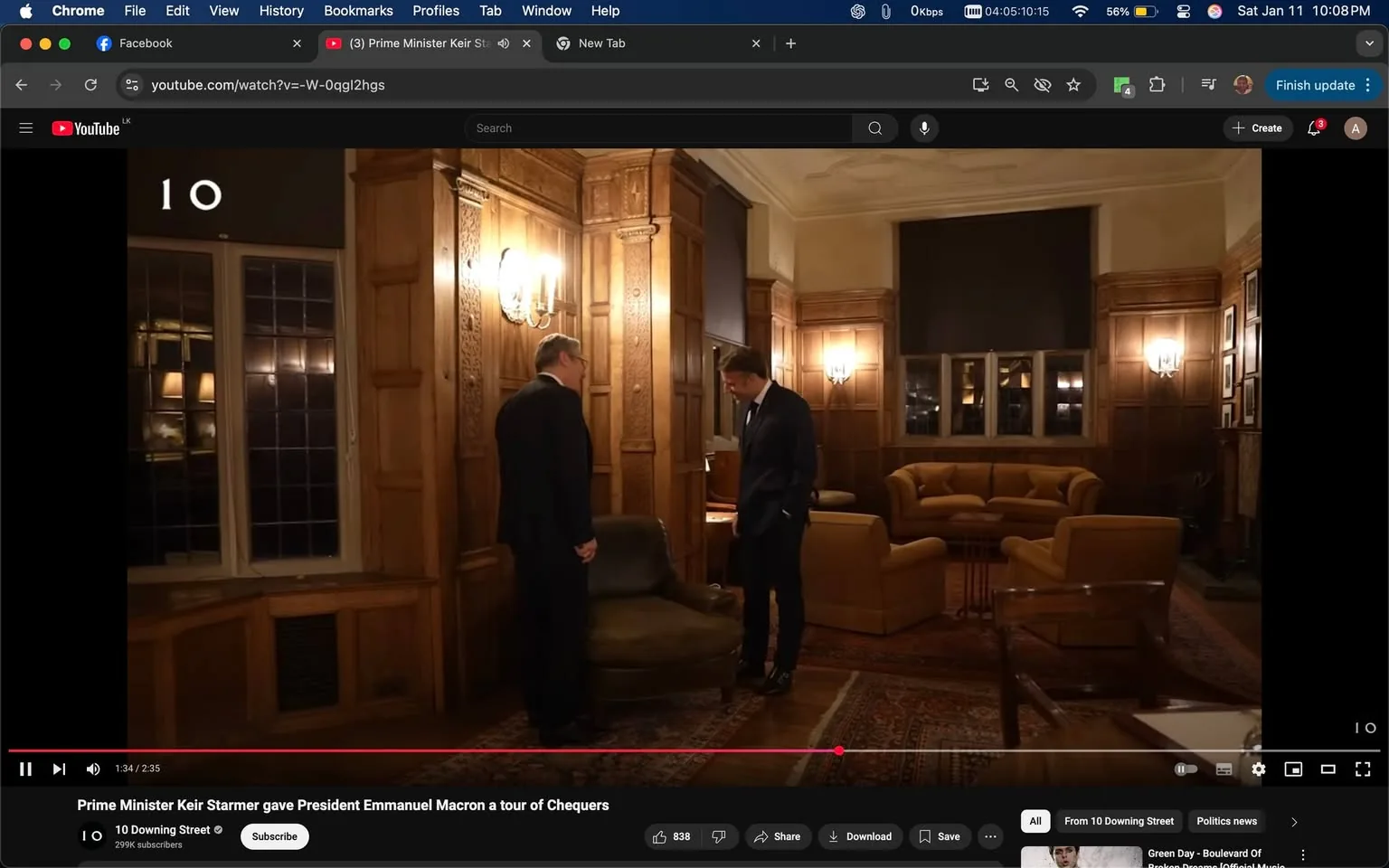This screenshot has width=1389, height=868.
Task: Click the Download button
Action: click(859, 836)
